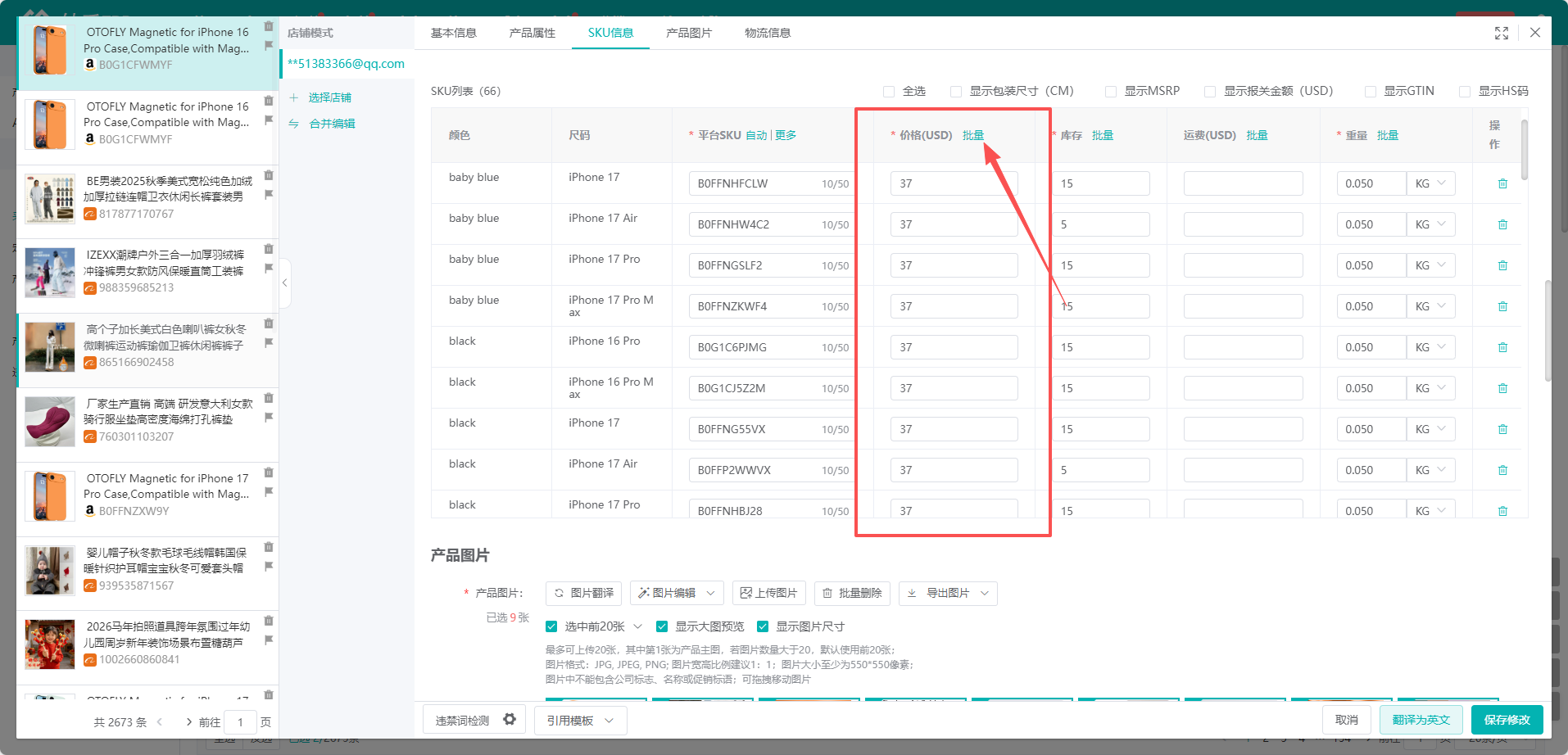Click the flag icon on item 865166902458
Image resolution: width=1568 pixels, height=755 pixels.
269,343
